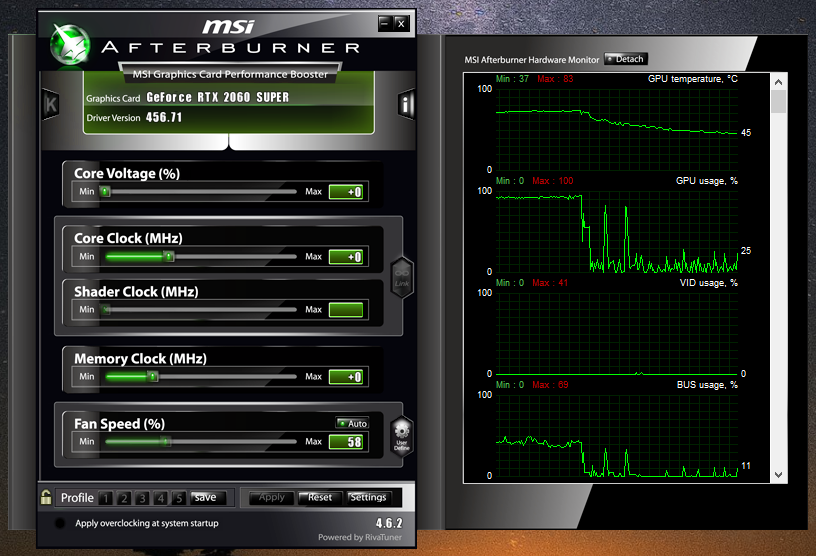Screen dimensions: 816x556
Task: Click the version number "4.6.2"
Action: tap(389, 523)
